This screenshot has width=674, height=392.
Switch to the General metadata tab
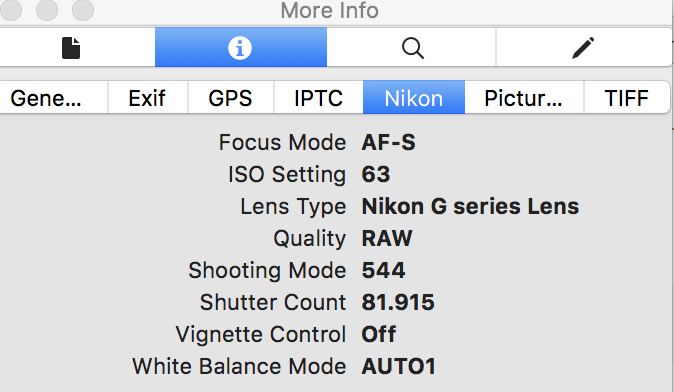point(46,98)
